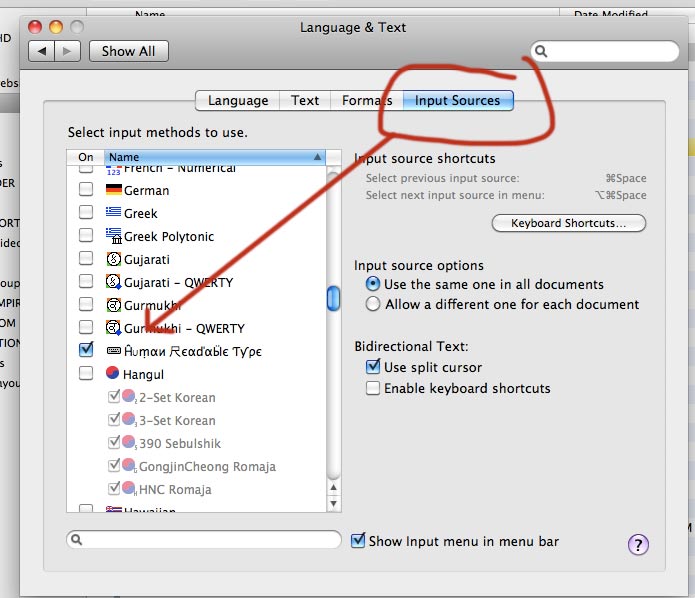Image resolution: width=695 pixels, height=598 pixels.
Task: Switch to the Language tab
Action: point(237,100)
